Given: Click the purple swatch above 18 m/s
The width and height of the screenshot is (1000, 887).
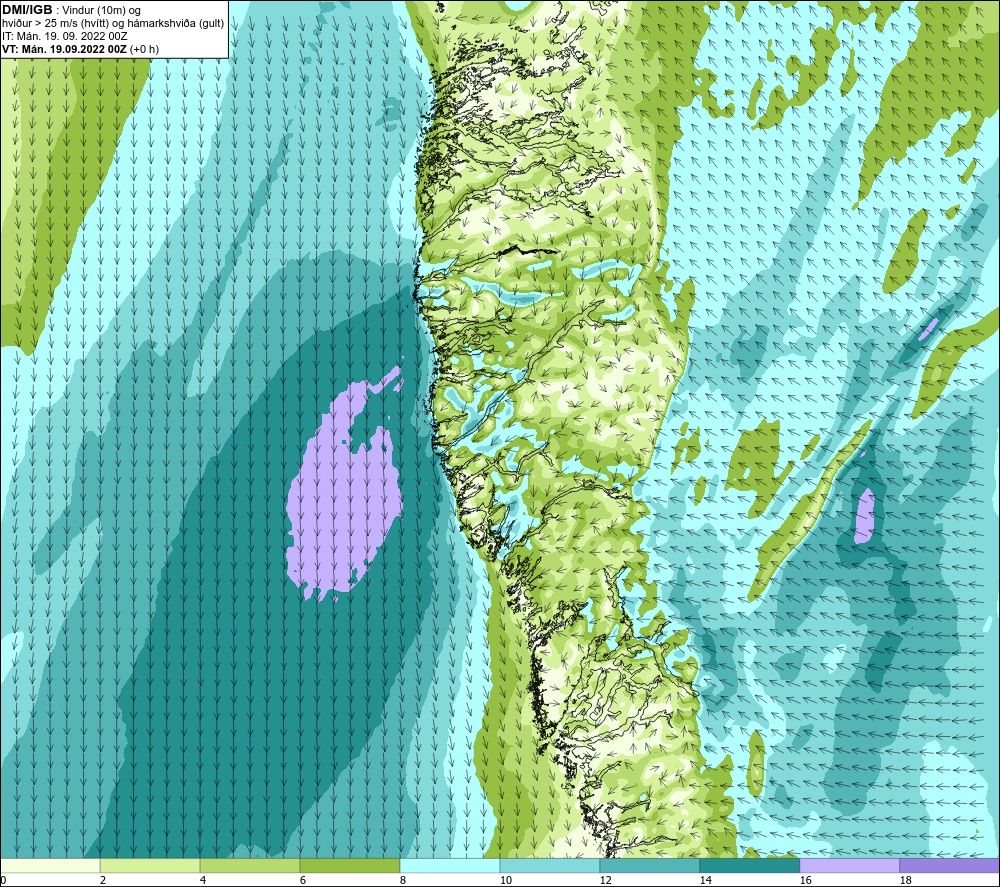Looking at the screenshot, I should coord(949,865).
